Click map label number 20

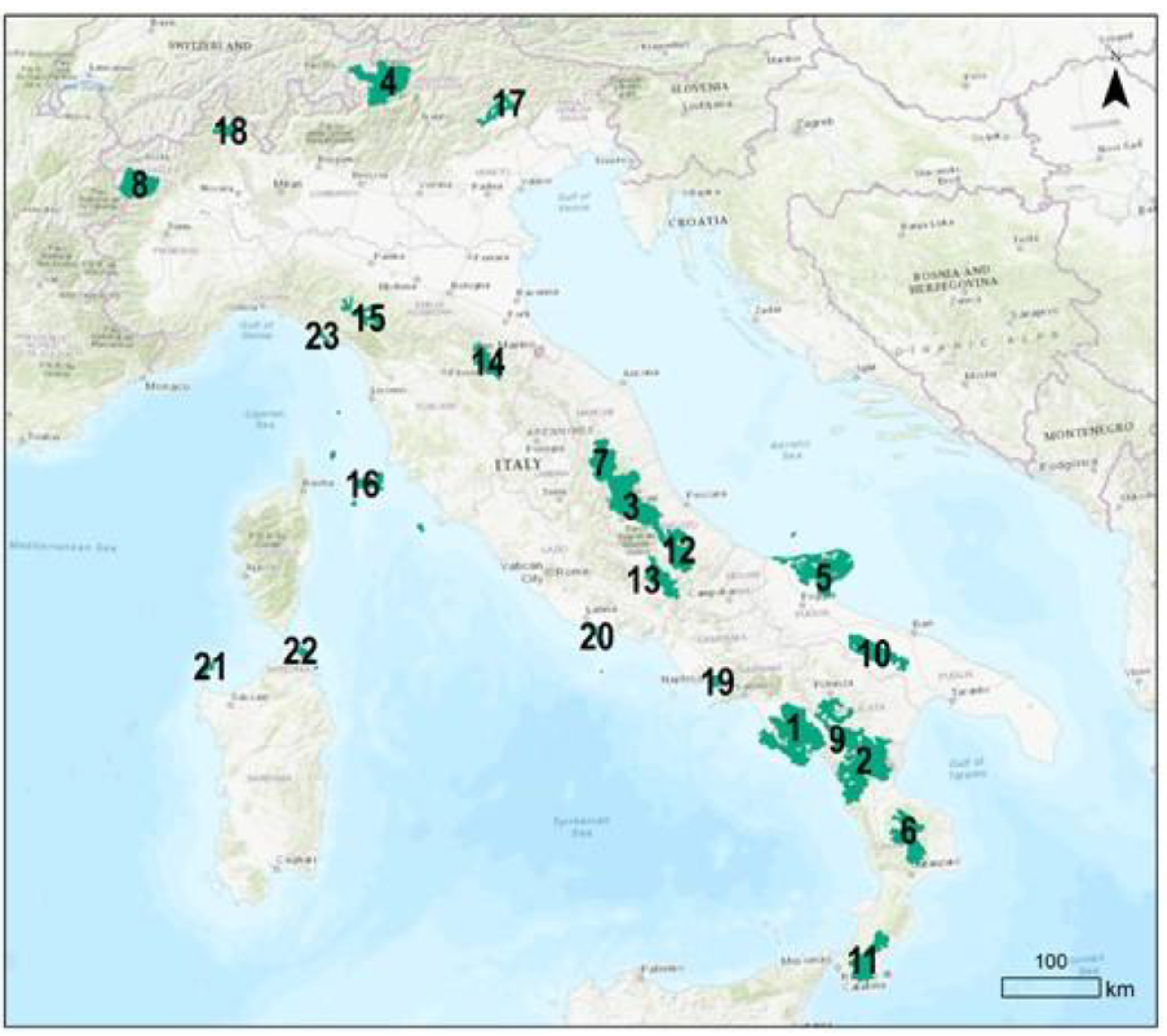[597, 637]
